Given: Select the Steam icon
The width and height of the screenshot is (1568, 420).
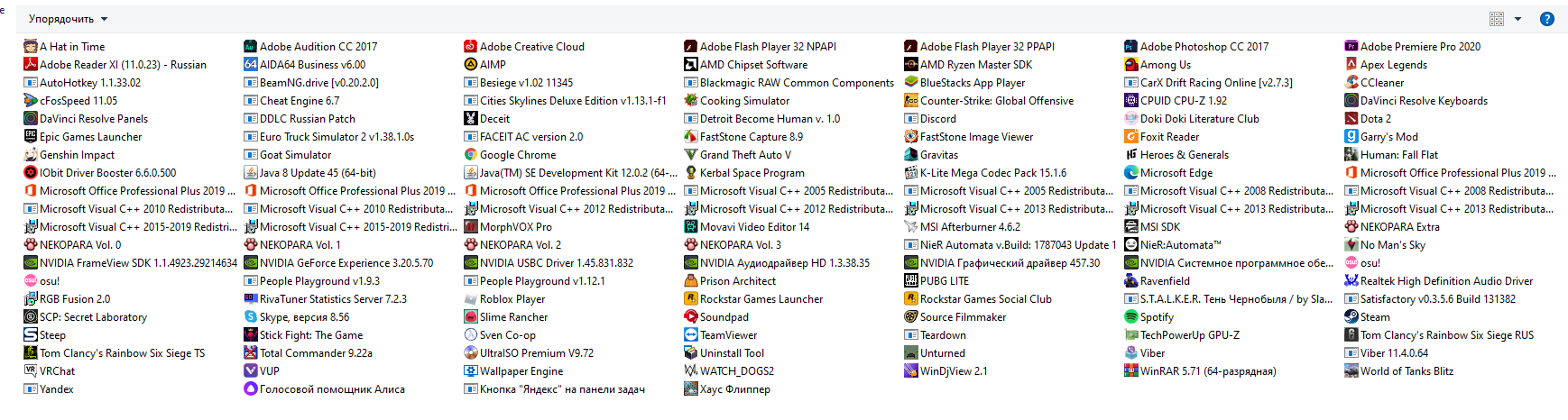Looking at the screenshot, I should (1351, 316).
